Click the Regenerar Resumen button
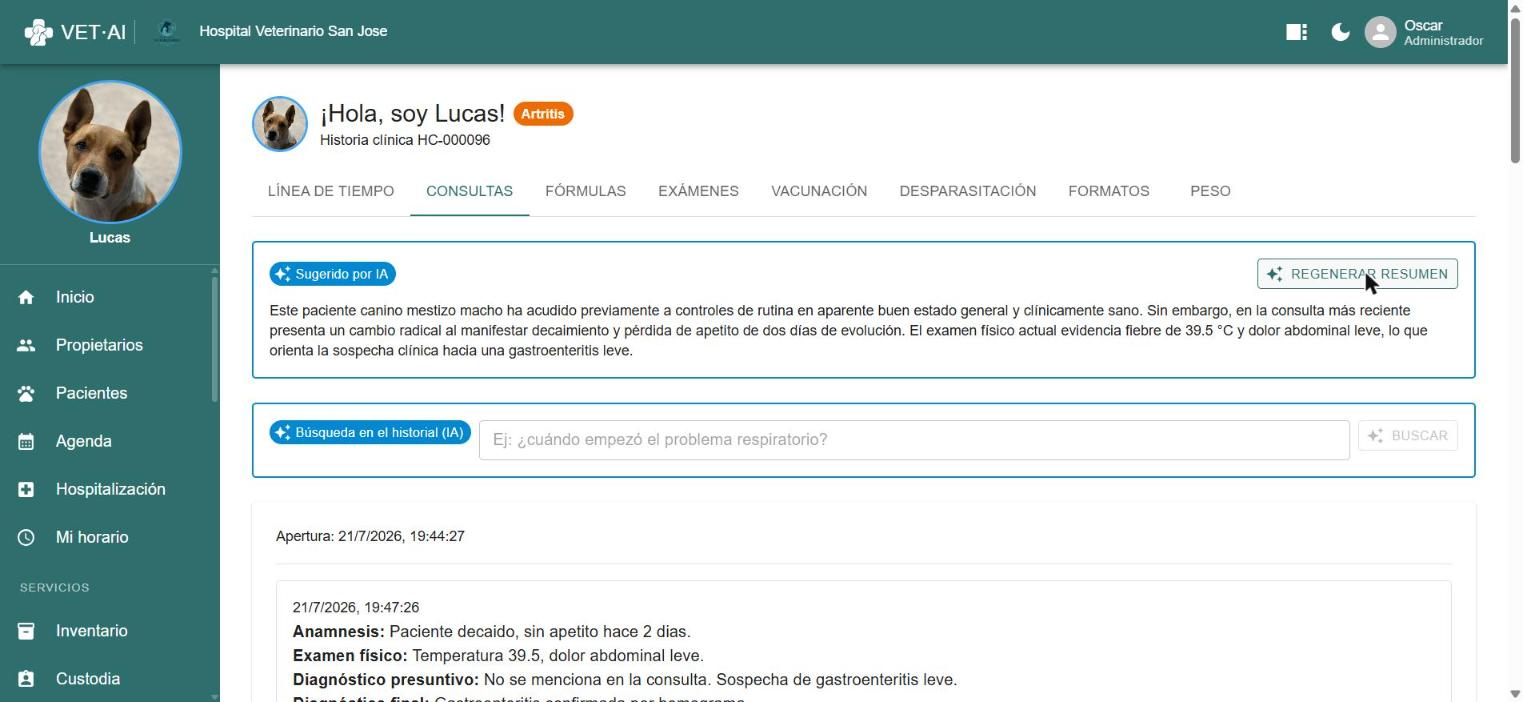Viewport: 1523px width, 702px height. click(x=1357, y=274)
